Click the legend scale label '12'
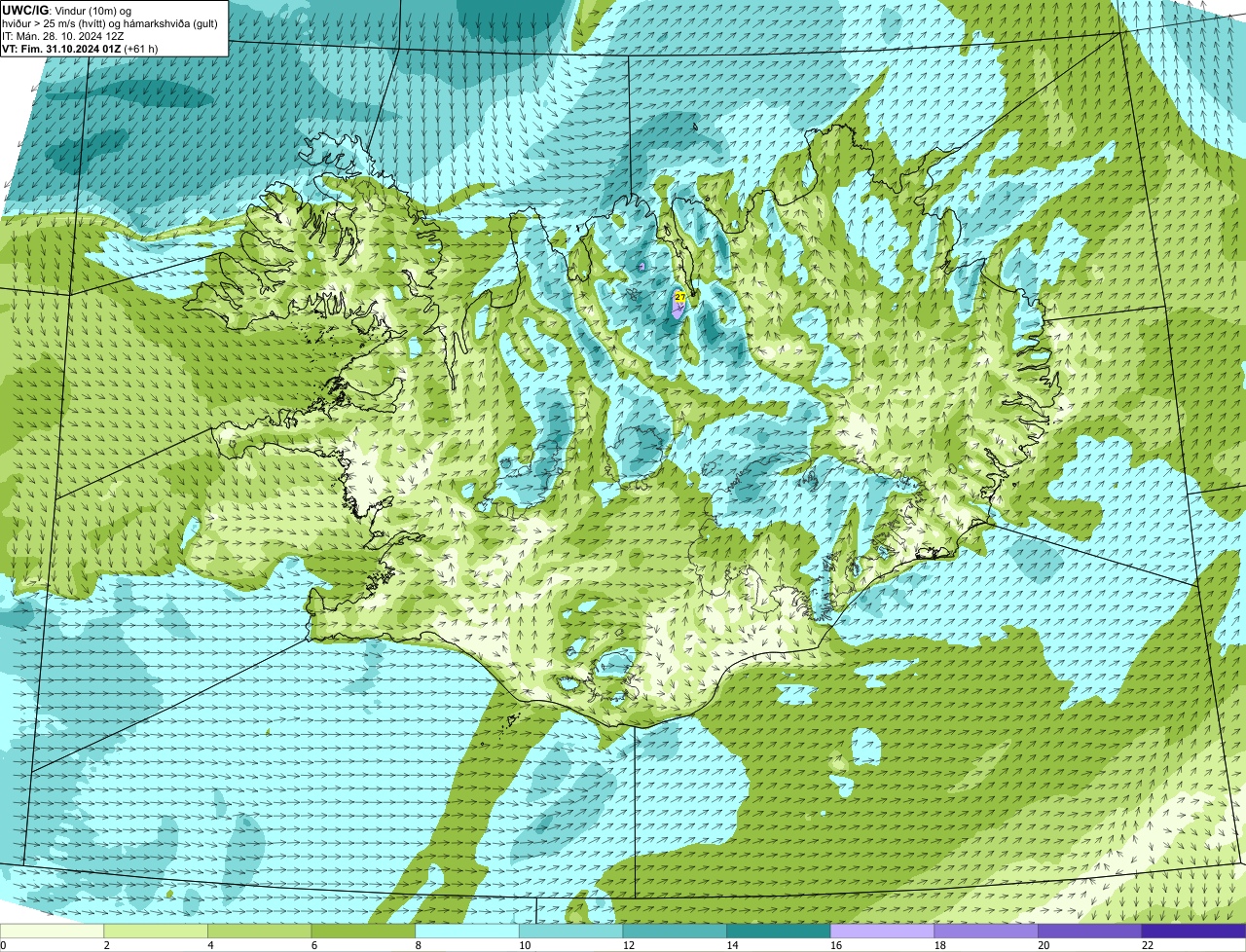Screen dimensions: 1246x952 (x=629, y=945)
